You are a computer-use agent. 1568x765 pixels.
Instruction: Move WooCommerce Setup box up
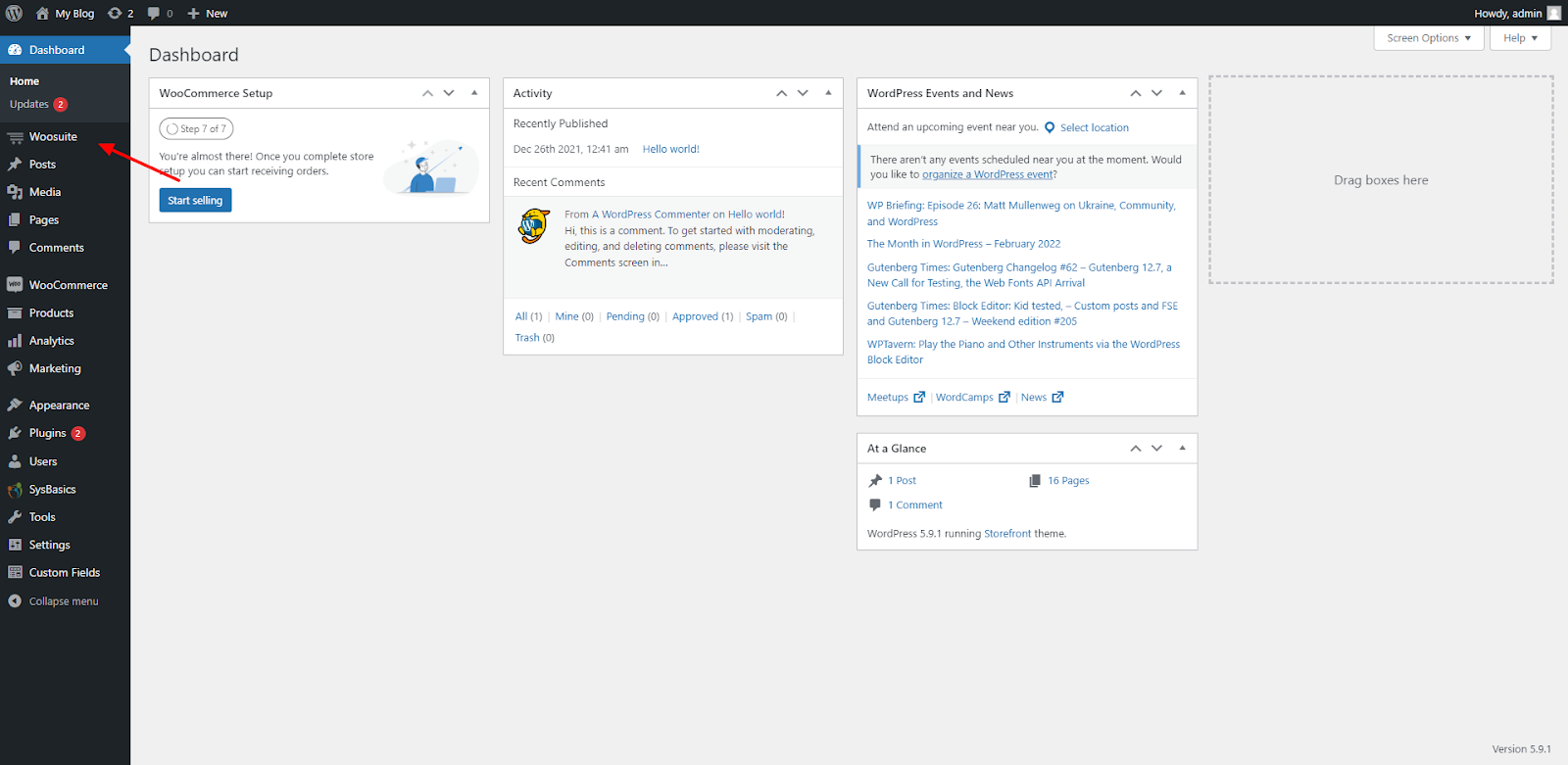427,93
